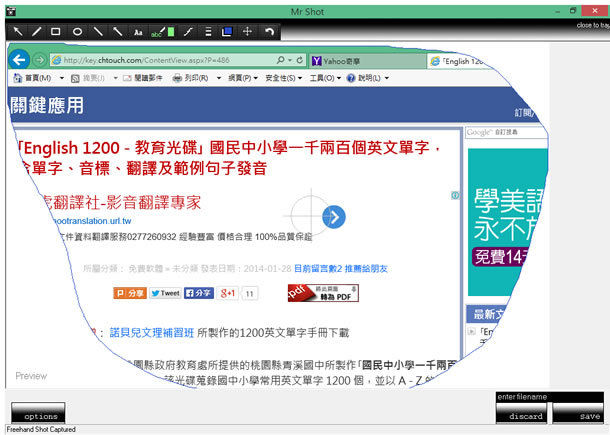
Task: Select the rectangle shape tool
Action: point(56,32)
